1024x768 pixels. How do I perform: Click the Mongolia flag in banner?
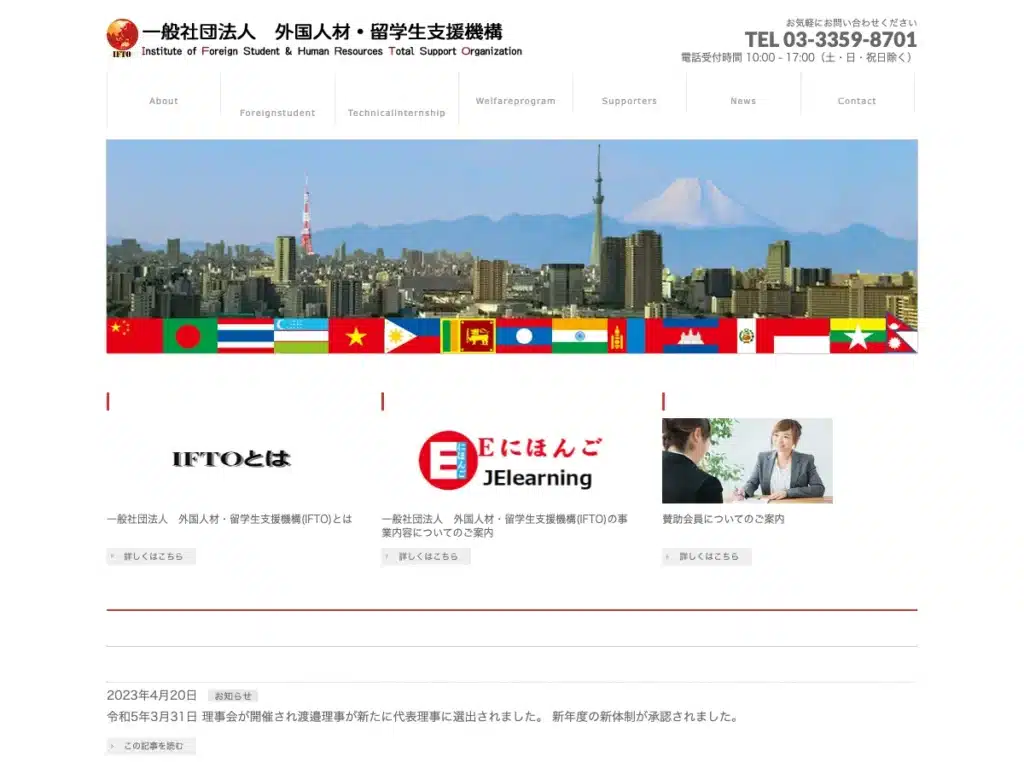click(626, 336)
